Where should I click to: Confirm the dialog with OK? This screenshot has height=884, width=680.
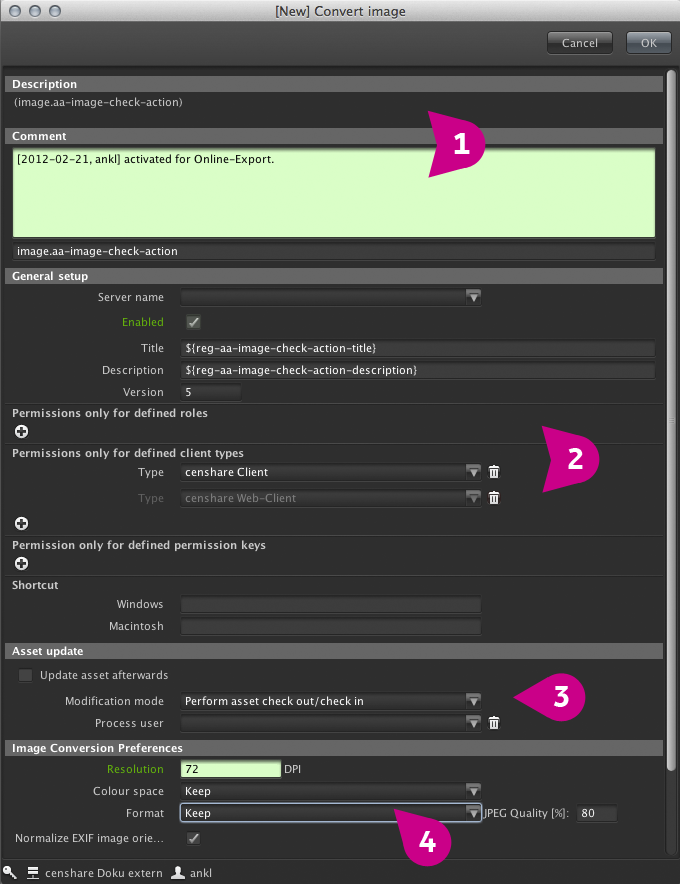click(648, 43)
